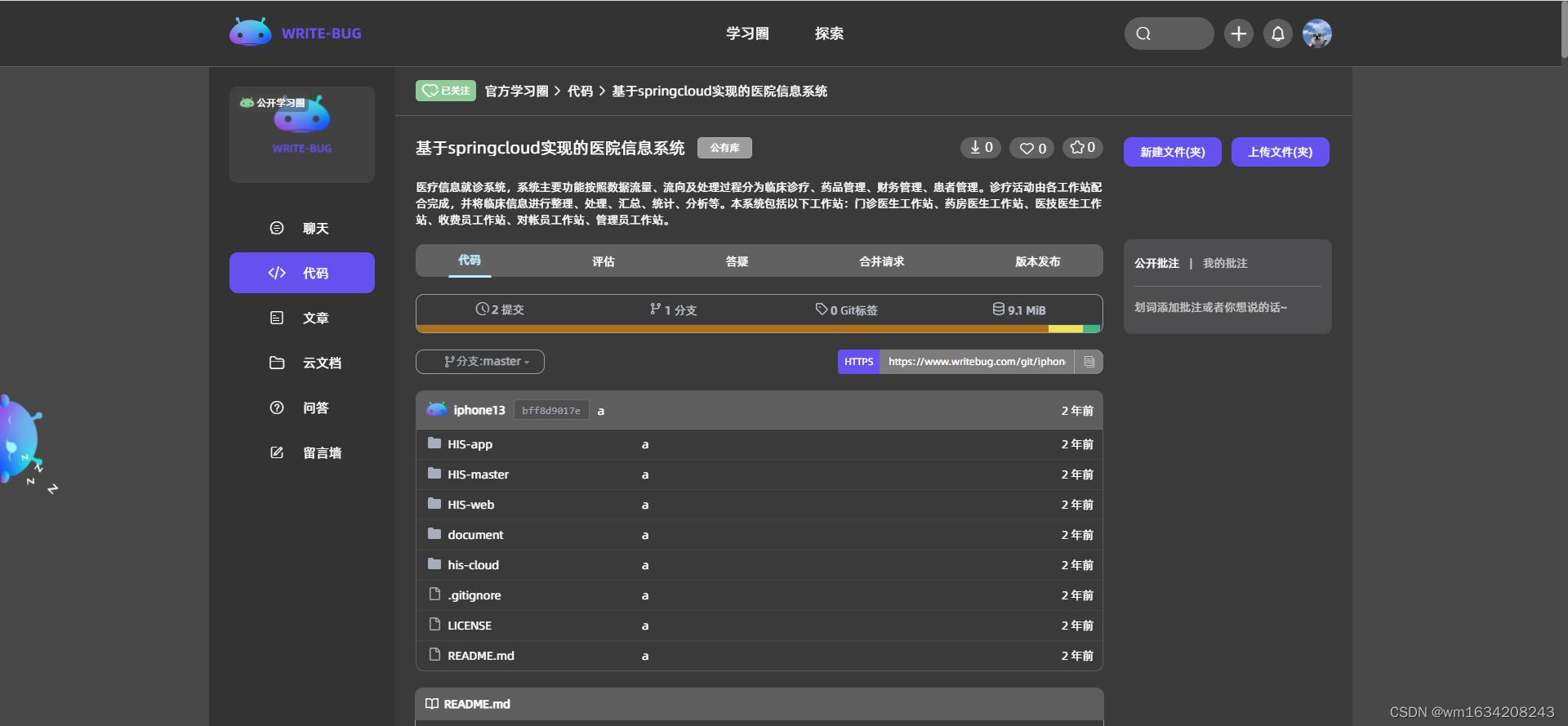
Task: Click the 公有库 public repo badge
Action: (724, 148)
